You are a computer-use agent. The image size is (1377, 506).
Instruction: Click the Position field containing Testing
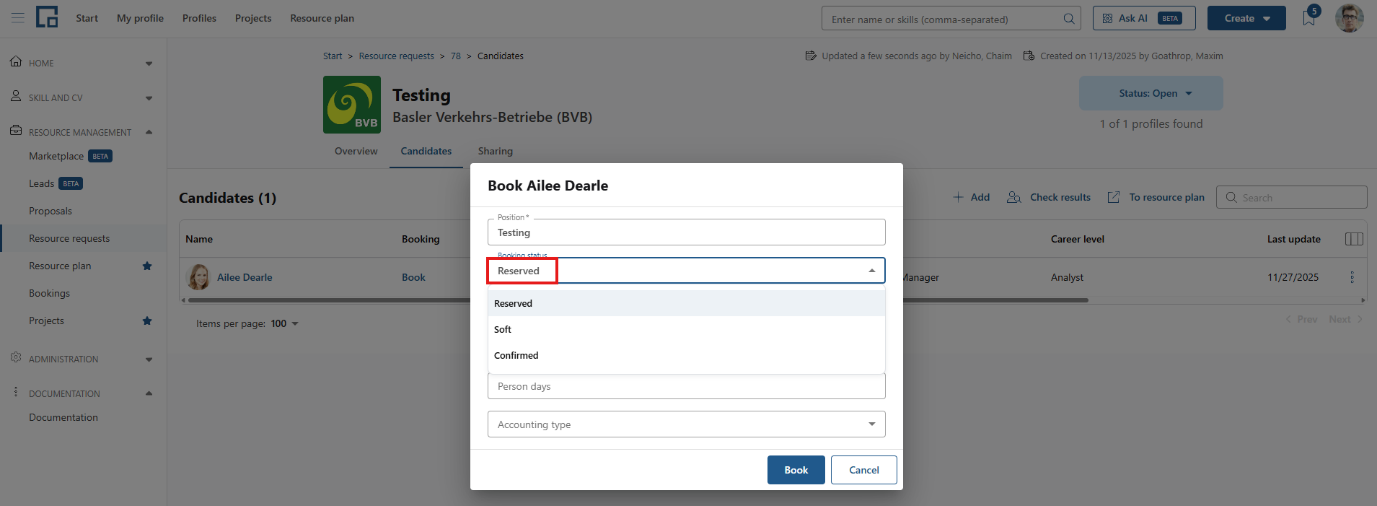coord(686,232)
